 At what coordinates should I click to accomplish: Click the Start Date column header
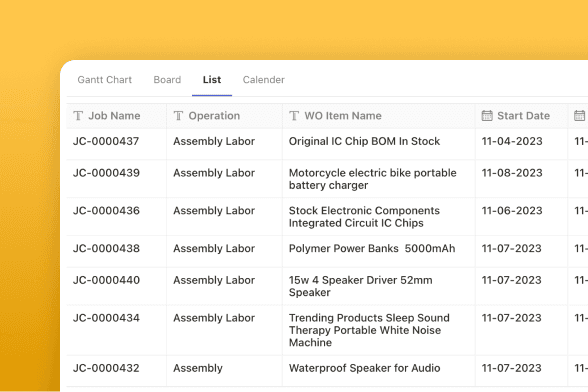click(524, 116)
